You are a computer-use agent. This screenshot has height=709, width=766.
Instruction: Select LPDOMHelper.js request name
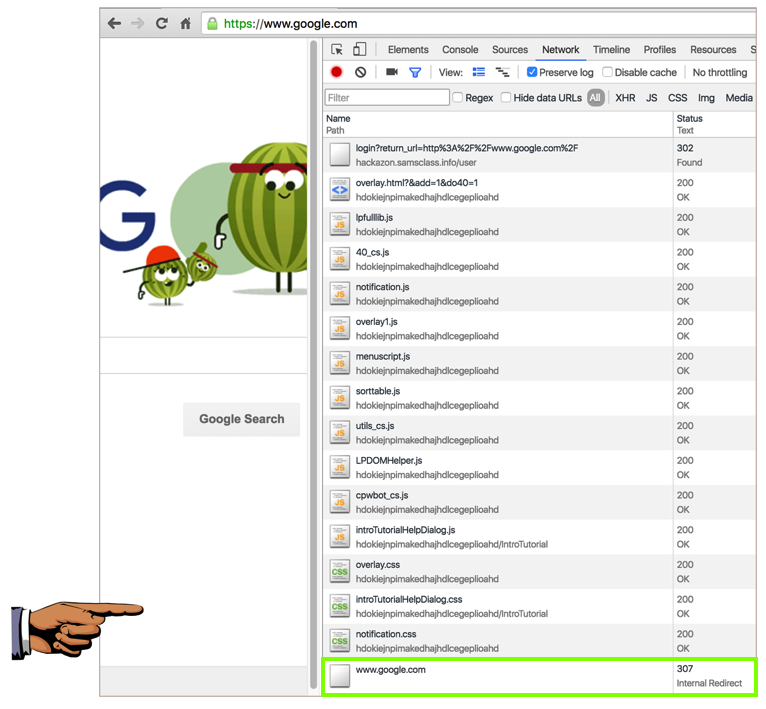tap(389, 461)
